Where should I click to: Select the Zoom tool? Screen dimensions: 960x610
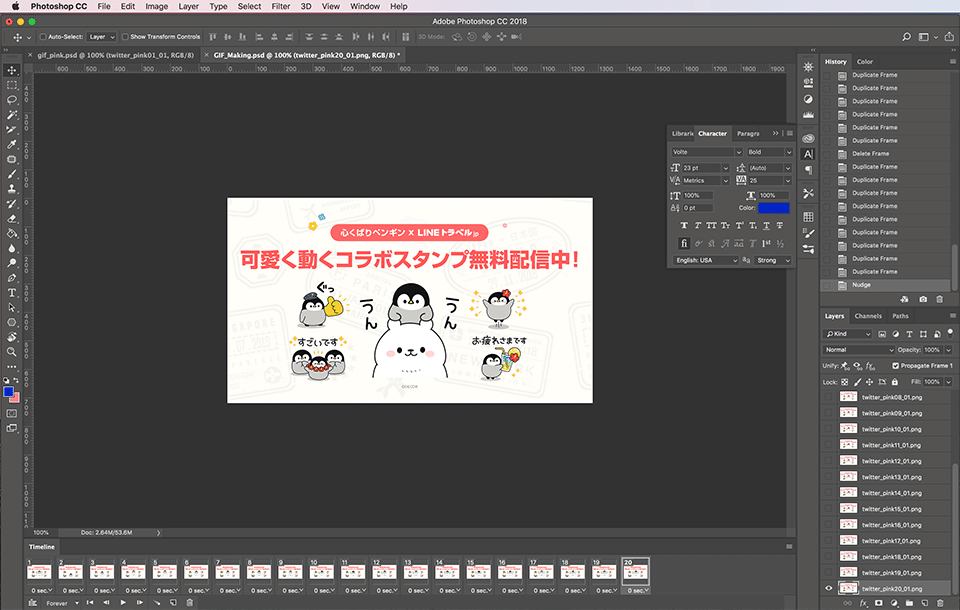(12, 352)
